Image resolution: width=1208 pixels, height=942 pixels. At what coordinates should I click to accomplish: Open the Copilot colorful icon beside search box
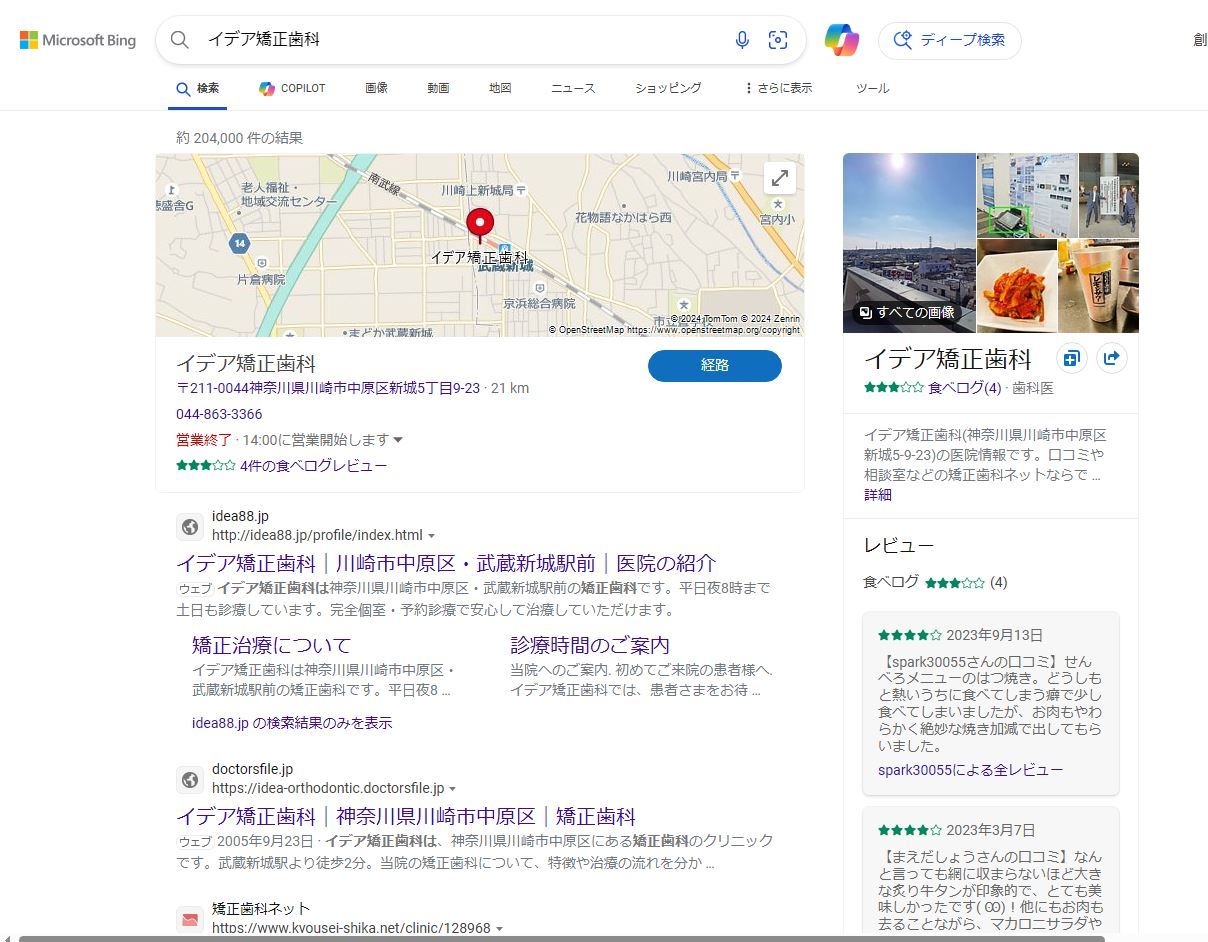841,40
